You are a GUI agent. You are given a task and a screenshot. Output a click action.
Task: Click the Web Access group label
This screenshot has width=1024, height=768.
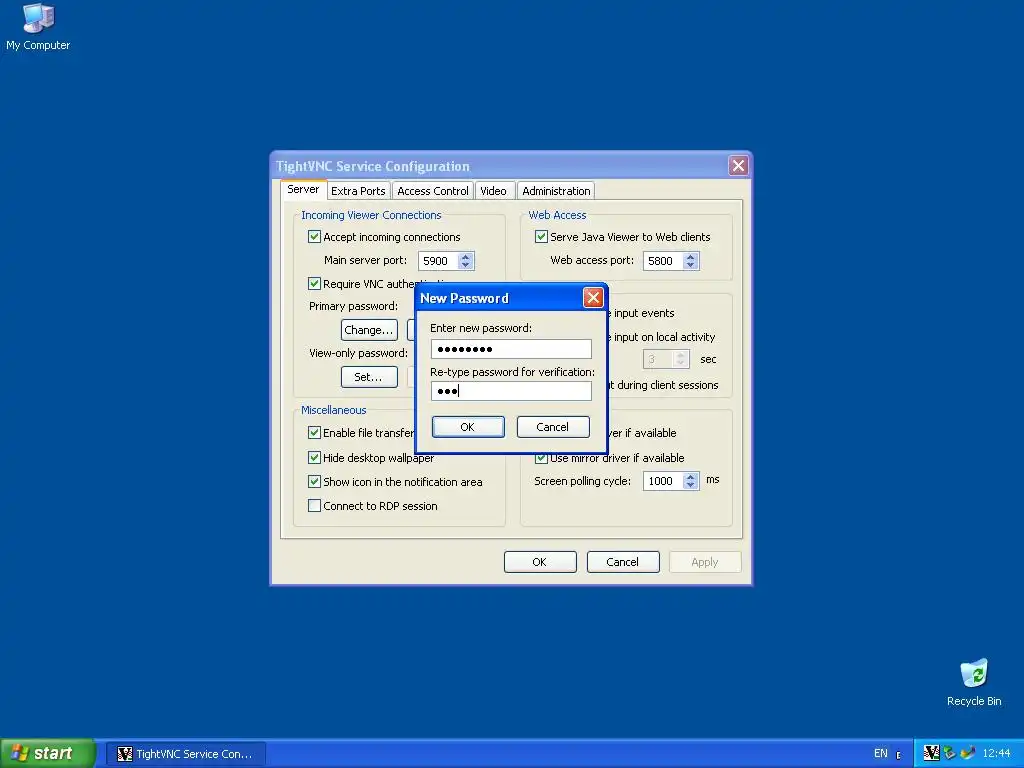tap(557, 215)
